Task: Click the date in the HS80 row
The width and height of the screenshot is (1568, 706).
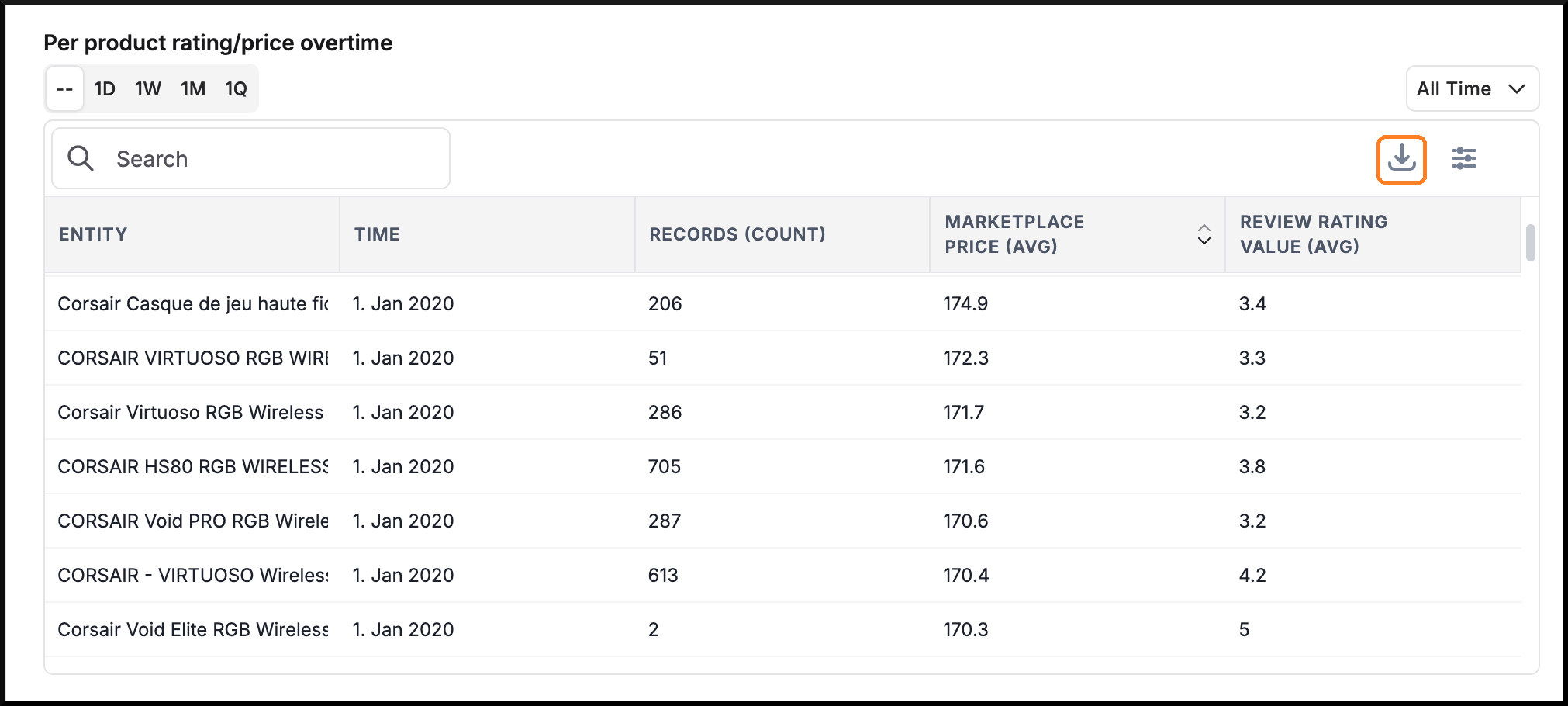Action: [x=403, y=466]
